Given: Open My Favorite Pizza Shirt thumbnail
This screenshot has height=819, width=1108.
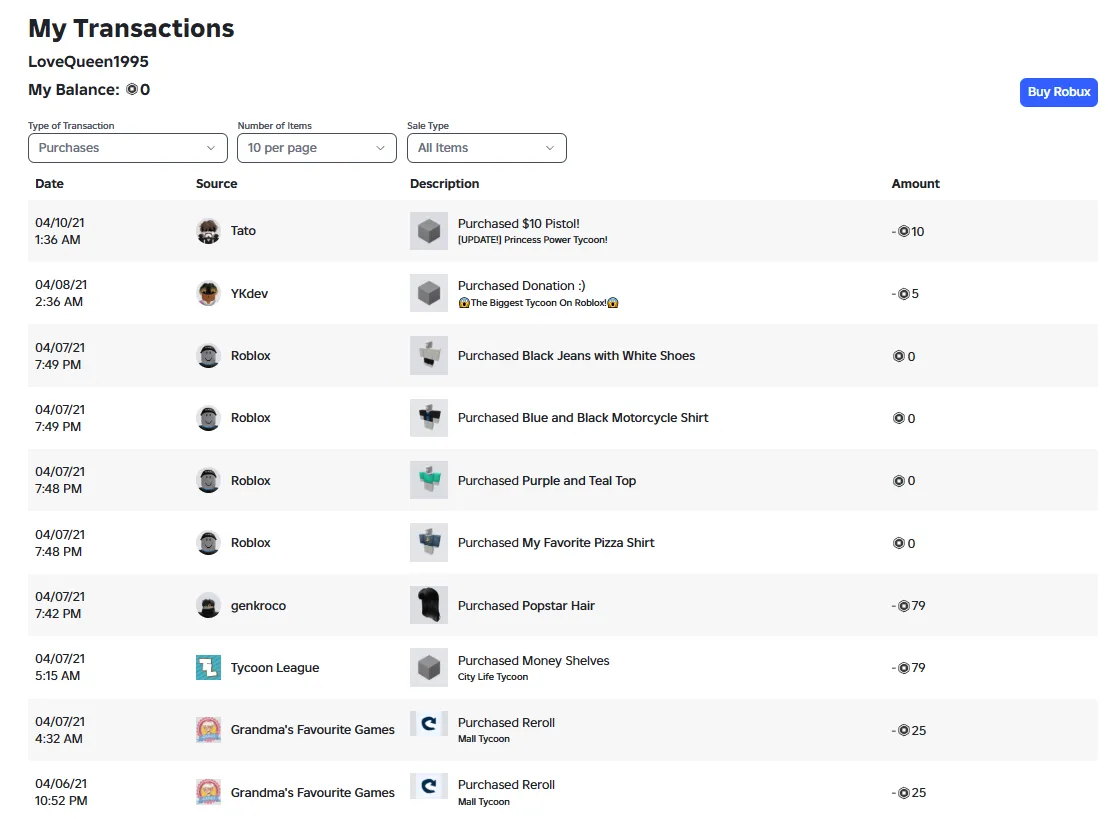Looking at the screenshot, I should coord(429,543).
